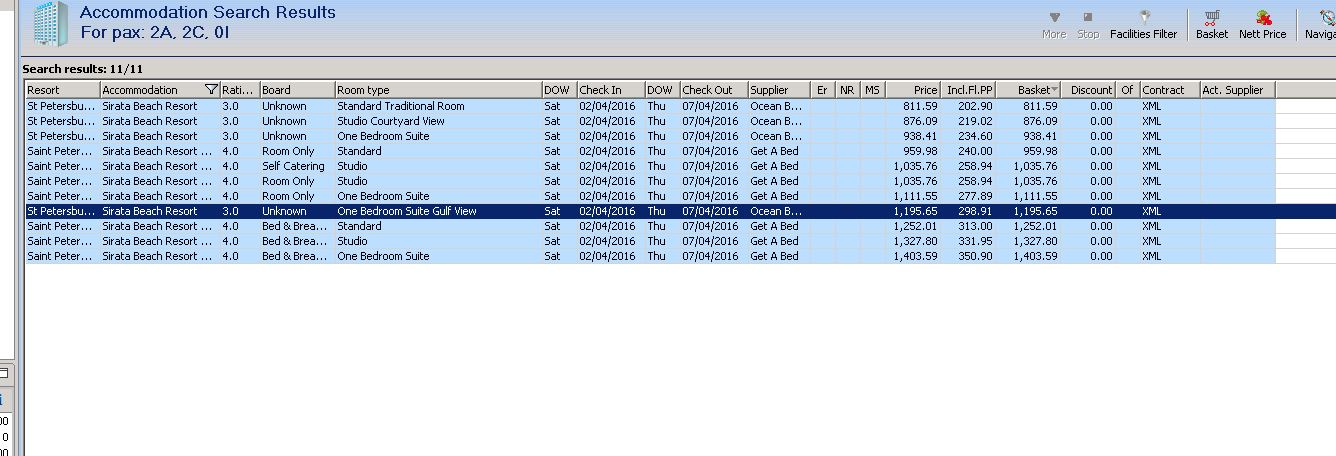Sort by Board column header
Screen dimensions: 1336x456
[297, 90]
